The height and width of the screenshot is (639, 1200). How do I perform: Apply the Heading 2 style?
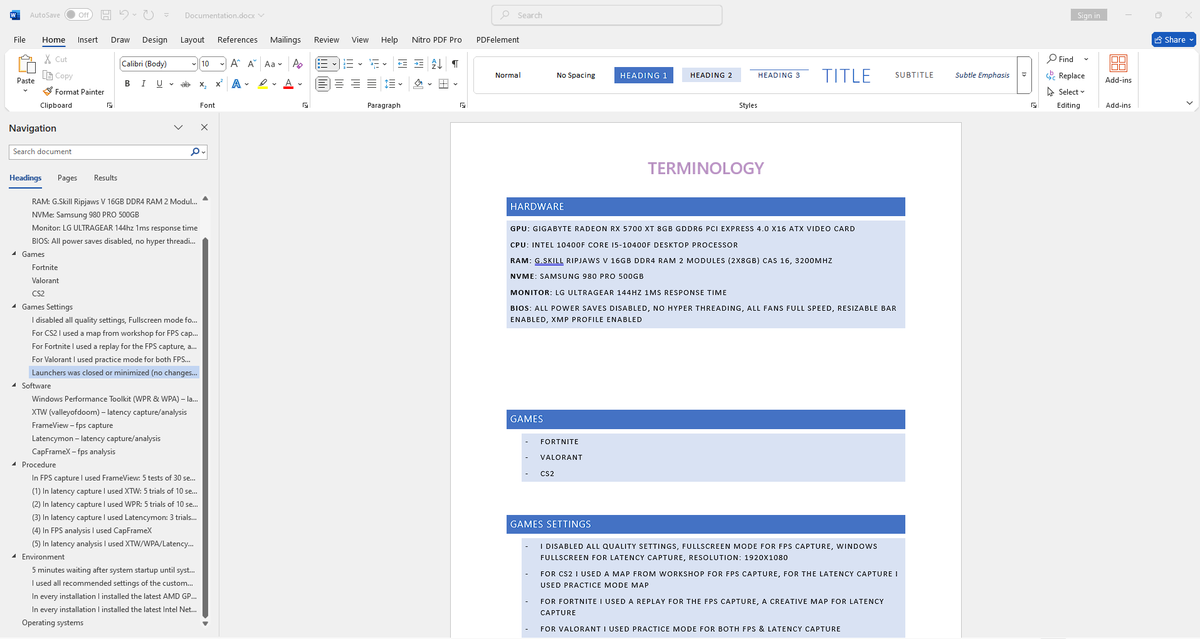[x=710, y=75]
